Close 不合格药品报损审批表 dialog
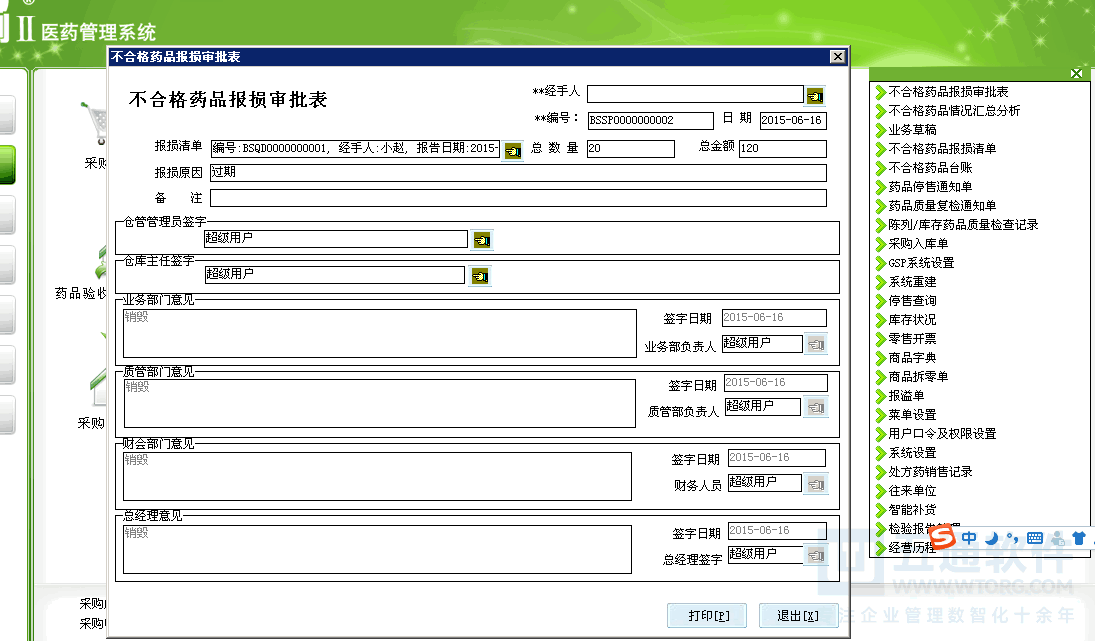The height and width of the screenshot is (641, 1095). [x=838, y=57]
